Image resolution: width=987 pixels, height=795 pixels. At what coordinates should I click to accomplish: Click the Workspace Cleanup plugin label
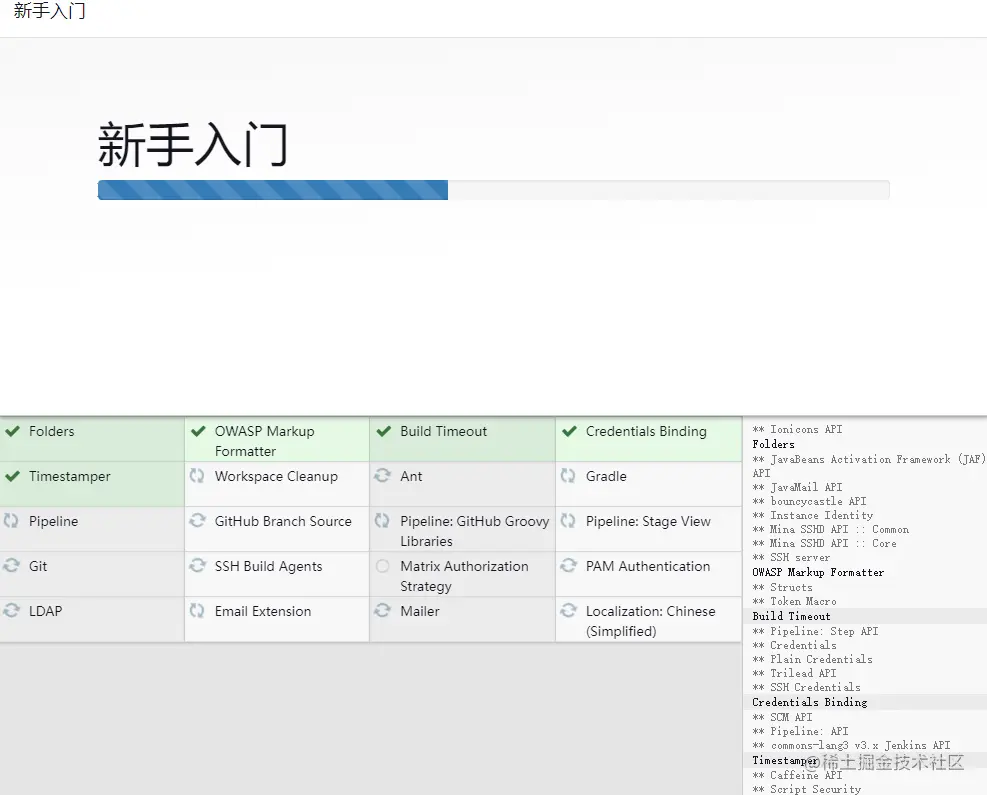[x=276, y=476]
